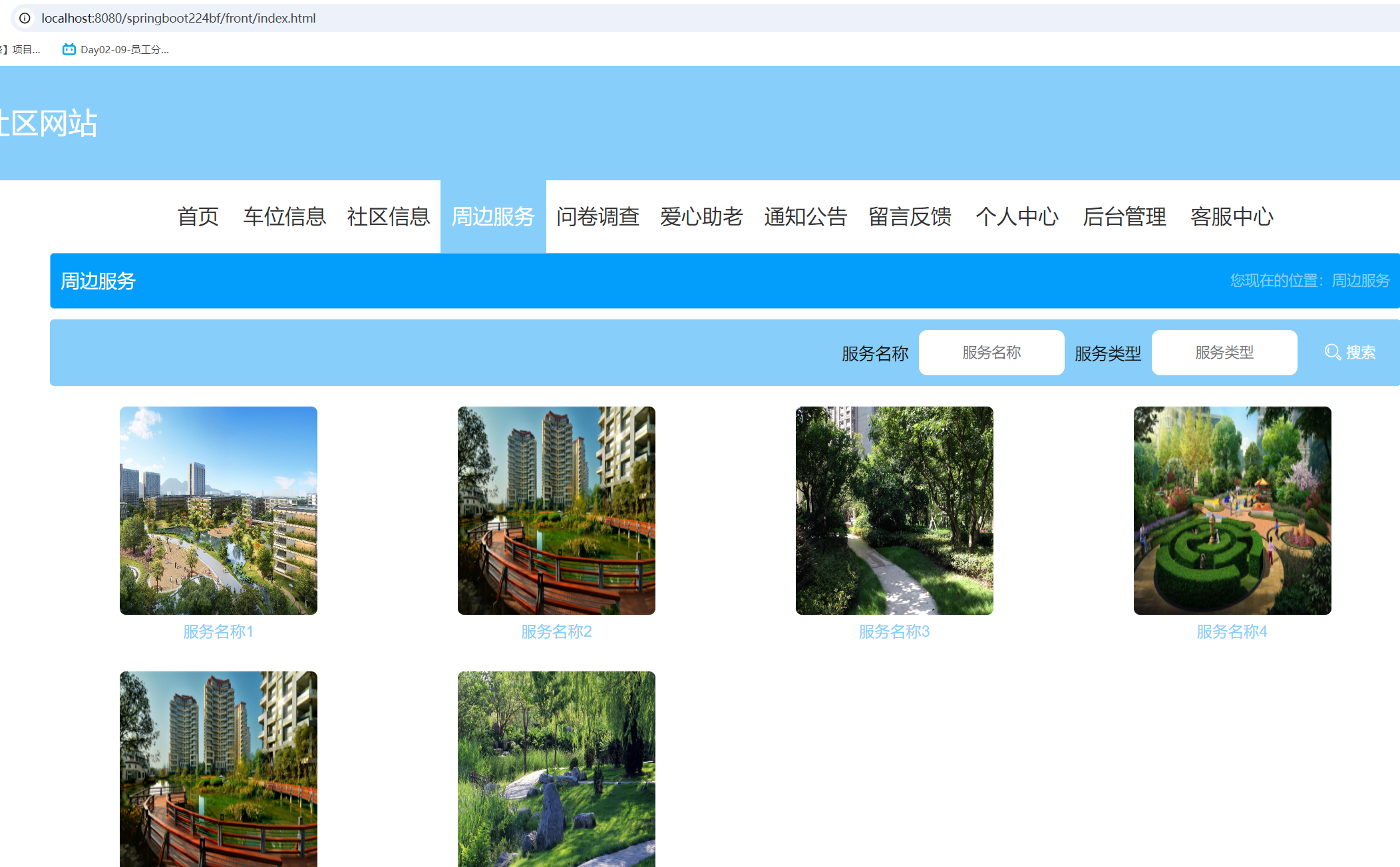Click the address bar URL

(178, 18)
